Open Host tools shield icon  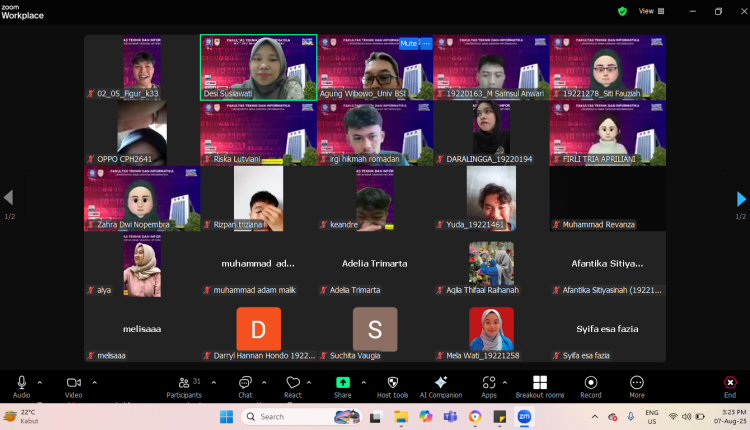tap(392, 387)
